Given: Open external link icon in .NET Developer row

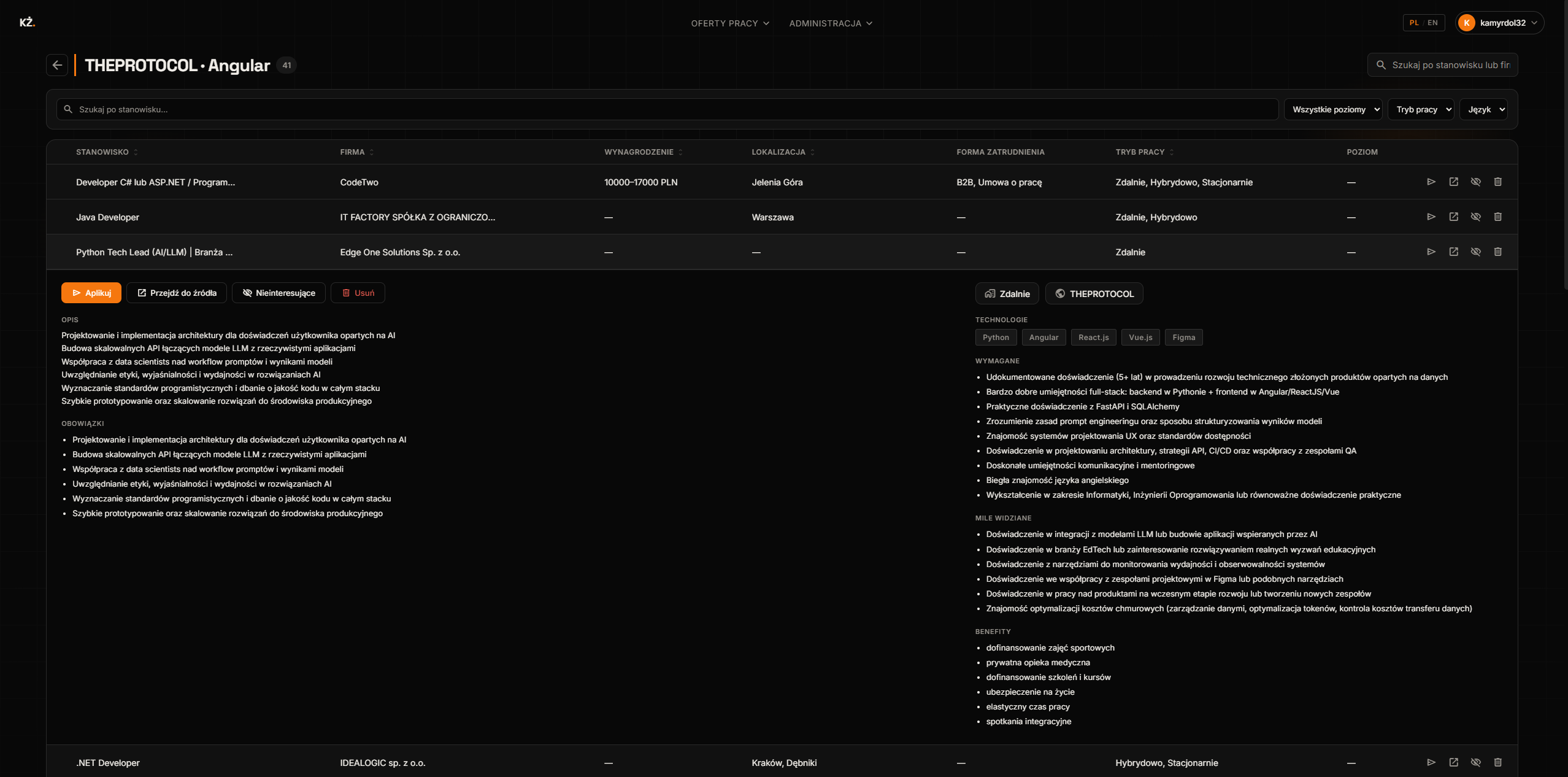Looking at the screenshot, I should 1453,762.
